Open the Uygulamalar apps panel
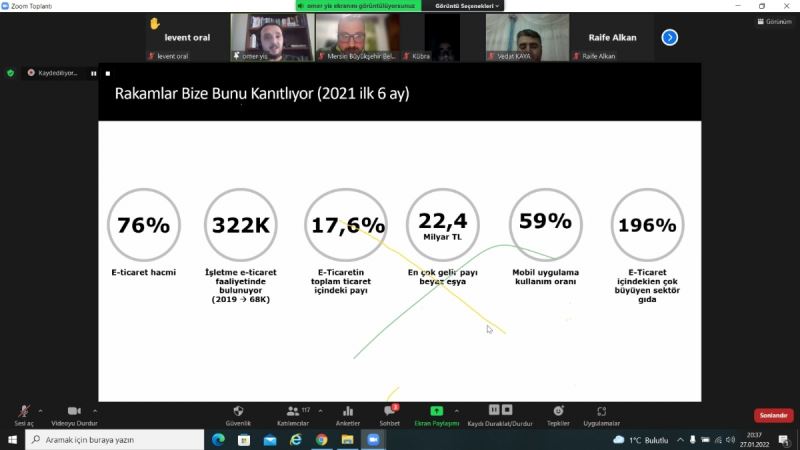 tap(601, 414)
